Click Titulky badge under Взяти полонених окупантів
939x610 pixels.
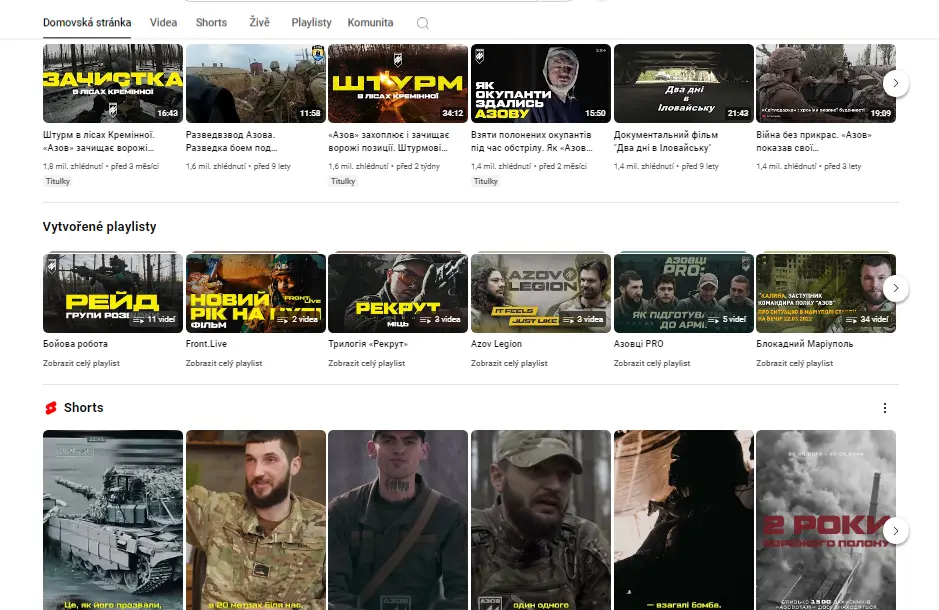486,181
